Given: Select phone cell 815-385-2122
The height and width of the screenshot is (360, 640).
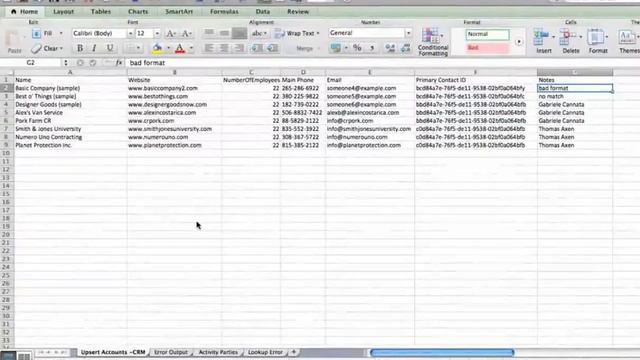Looking at the screenshot, I should point(303,145).
